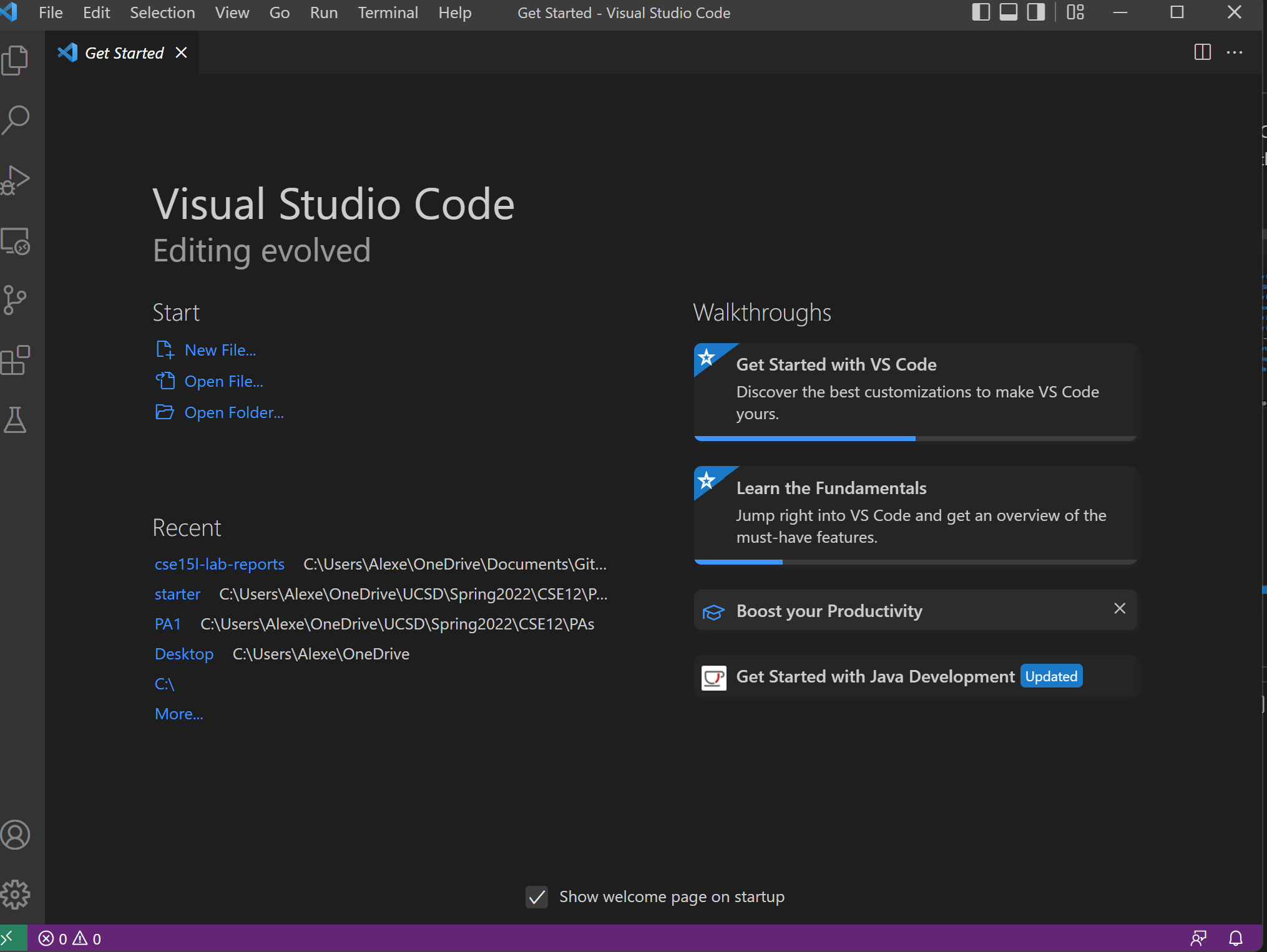Open Source Control view

(15, 300)
